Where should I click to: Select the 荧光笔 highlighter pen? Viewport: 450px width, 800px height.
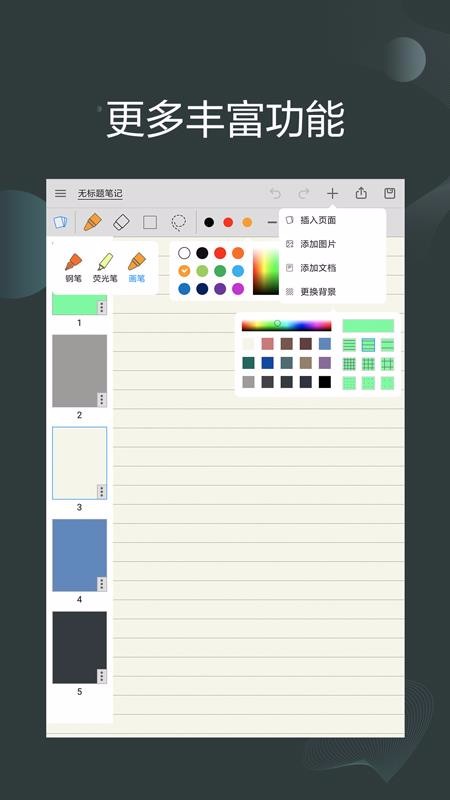click(105, 267)
